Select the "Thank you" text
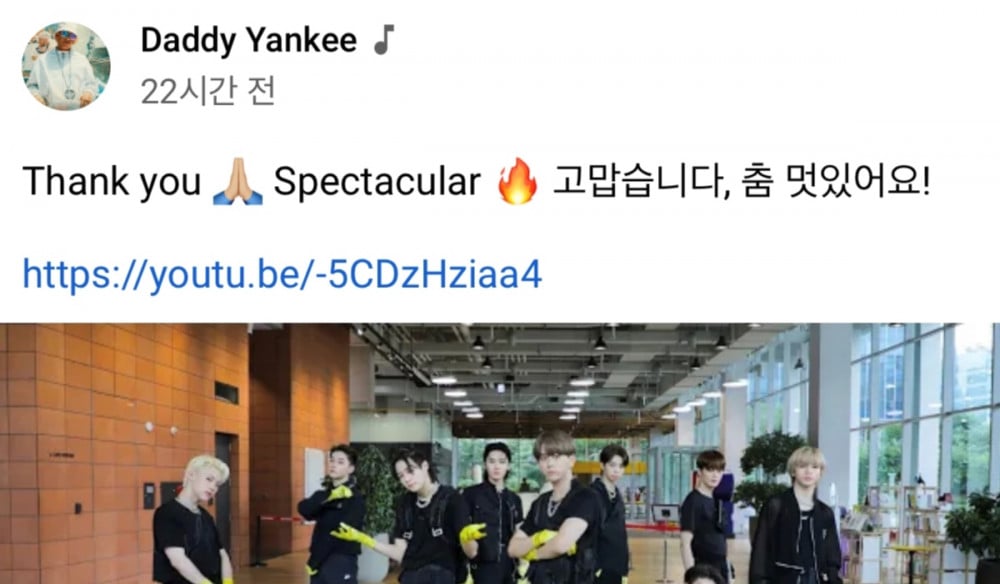 point(112,182)
